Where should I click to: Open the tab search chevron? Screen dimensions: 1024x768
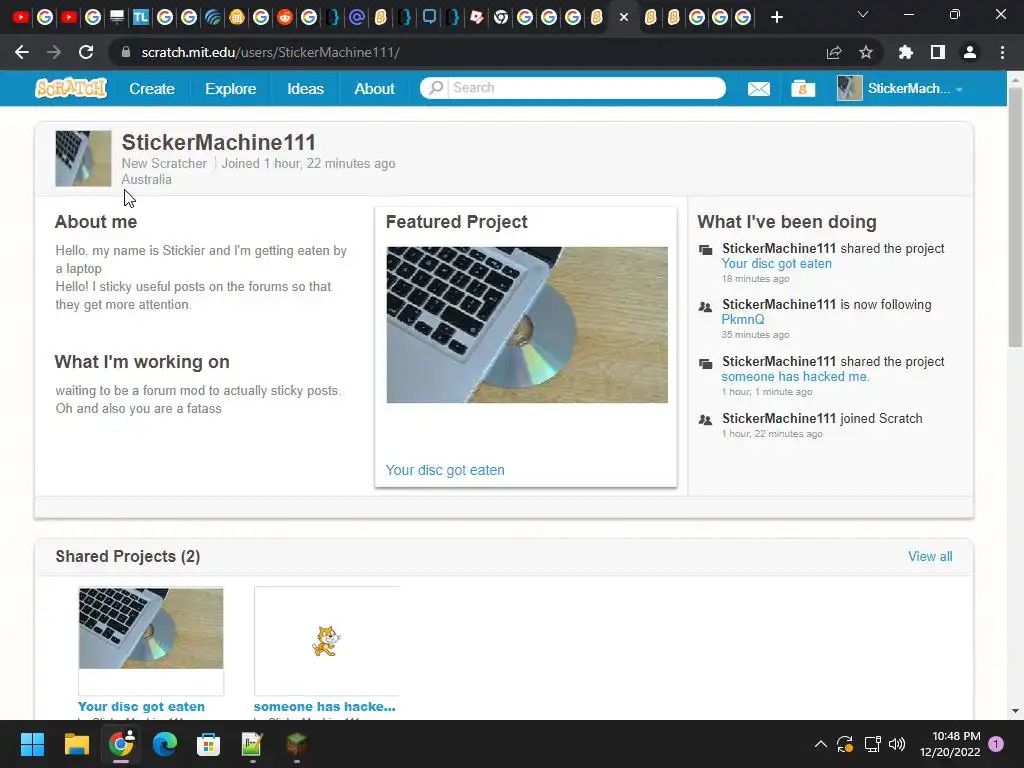(x=863, y=14)
